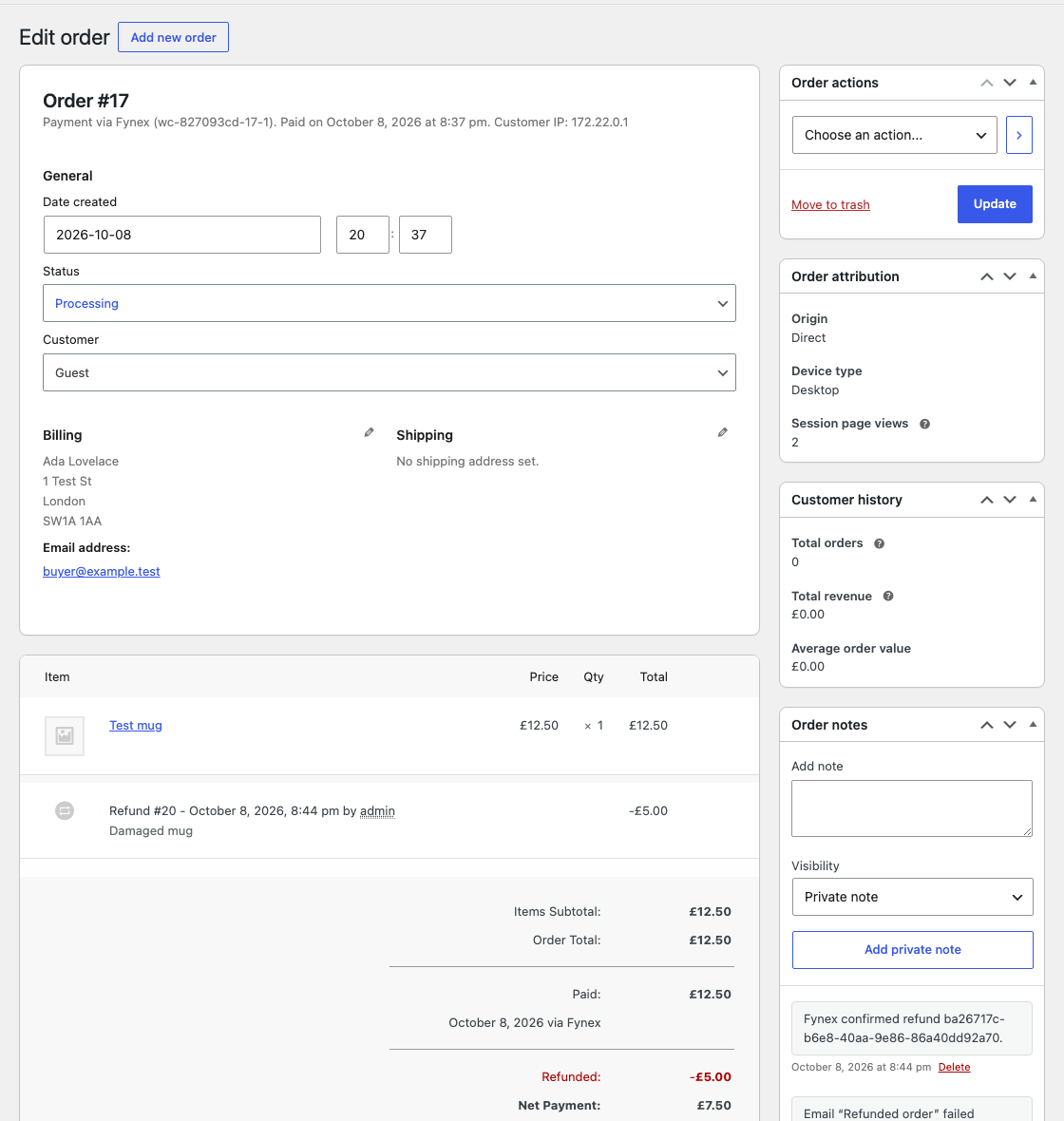Open the Customer Guest dropdown
1064x1121 pixels.
click(x=389, y=372)
